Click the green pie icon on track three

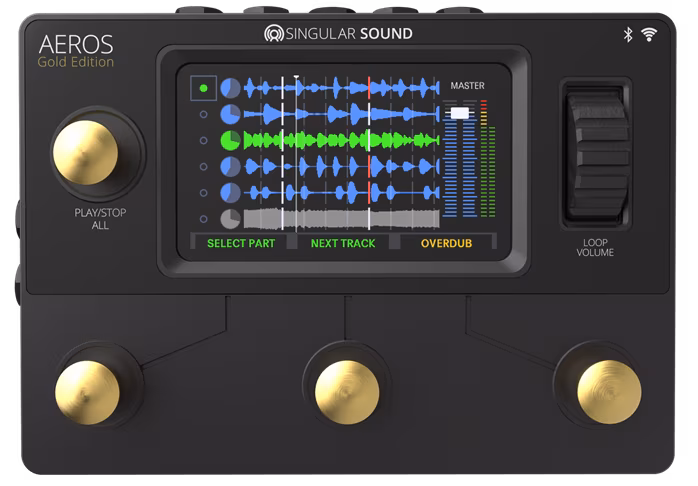(231, 140)
